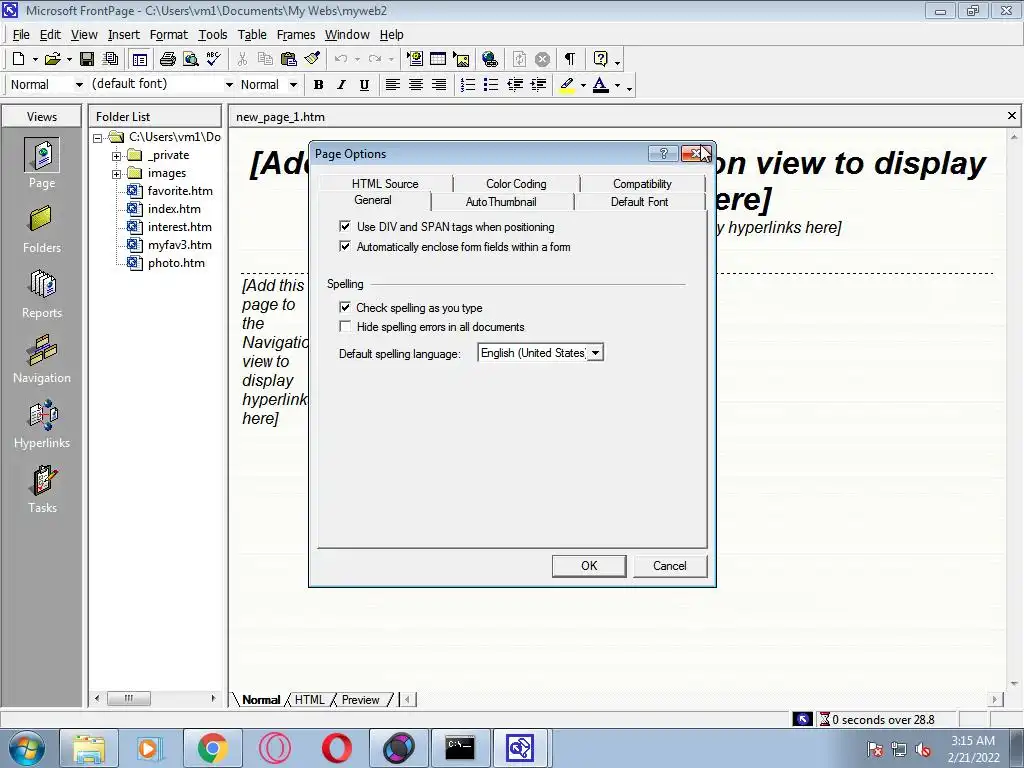Switch to the Default Font tab
This screenshot has height=768, width=1024.
point(639,202)
